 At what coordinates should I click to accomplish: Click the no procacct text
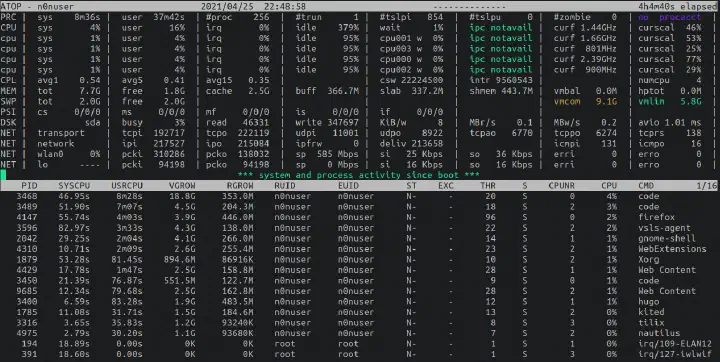pyautogui.click(x=670, y=17)
